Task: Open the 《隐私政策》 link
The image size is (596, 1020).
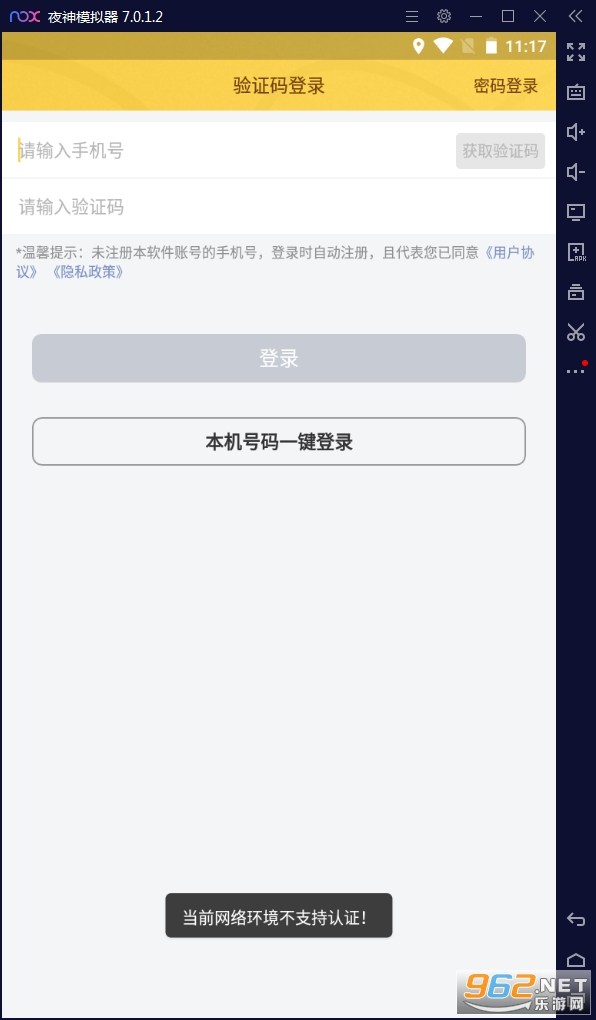Action: pyautogui.click(x=87, y=272)
